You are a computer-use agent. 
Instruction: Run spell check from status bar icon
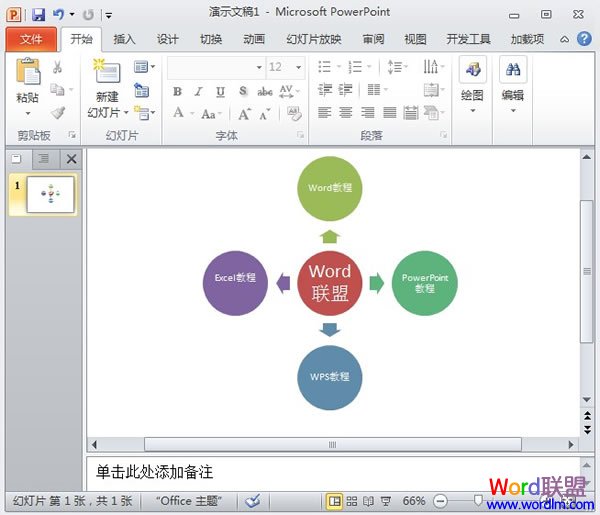click(253, 501)
